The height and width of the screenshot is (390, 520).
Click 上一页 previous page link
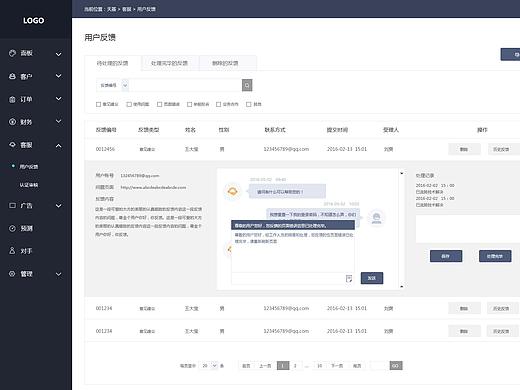(x=265, y=366)
